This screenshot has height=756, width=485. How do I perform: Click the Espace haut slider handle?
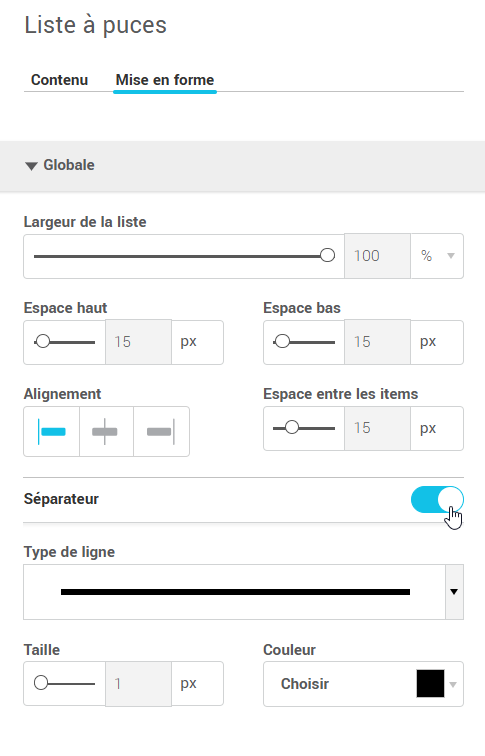(43, 342)
